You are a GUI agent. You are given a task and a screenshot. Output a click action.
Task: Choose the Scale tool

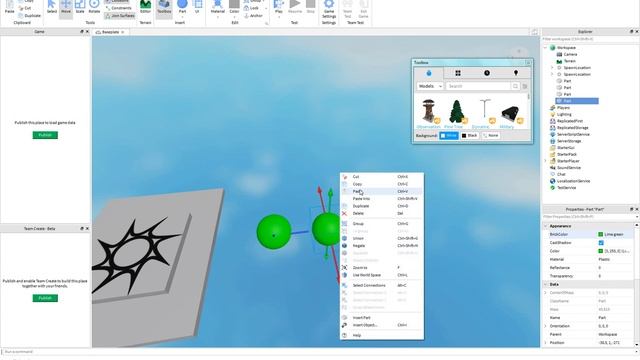pyautogui.click(x=80, y=7)
